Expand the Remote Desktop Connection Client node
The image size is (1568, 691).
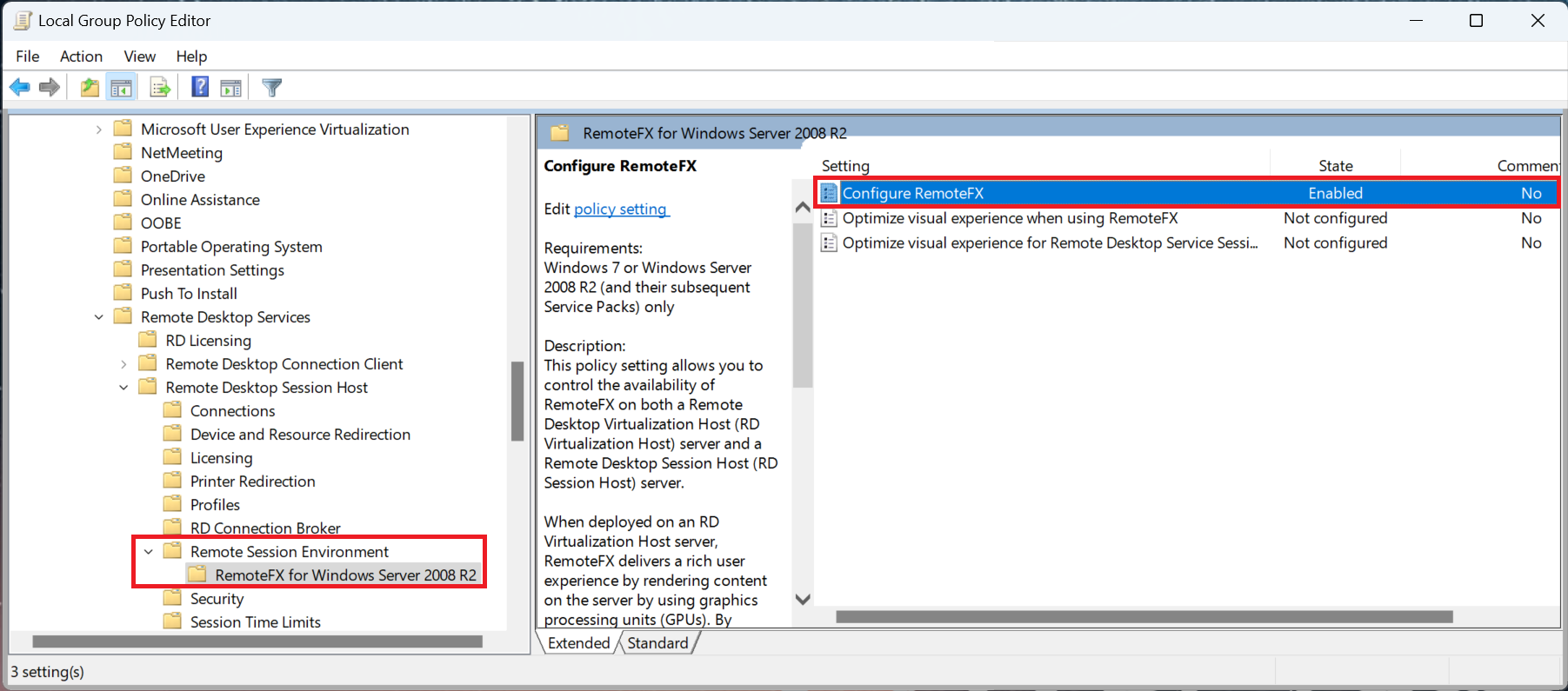tap(123, 364)
